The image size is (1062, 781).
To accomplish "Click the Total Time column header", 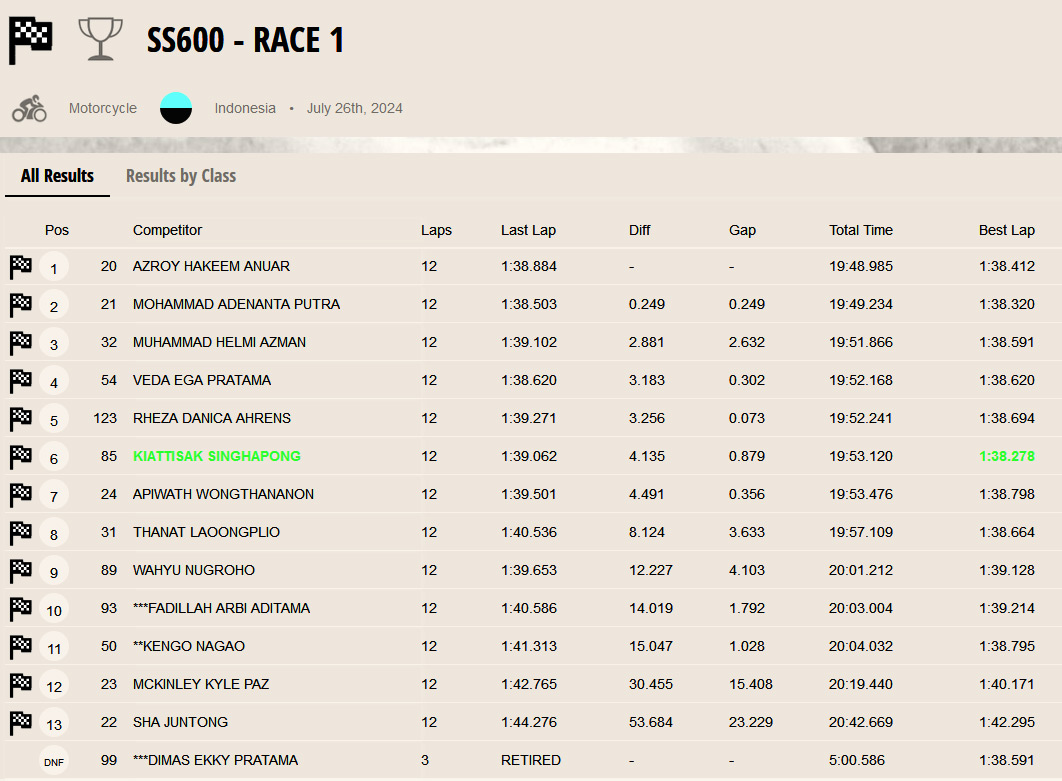I will [860, 230].
